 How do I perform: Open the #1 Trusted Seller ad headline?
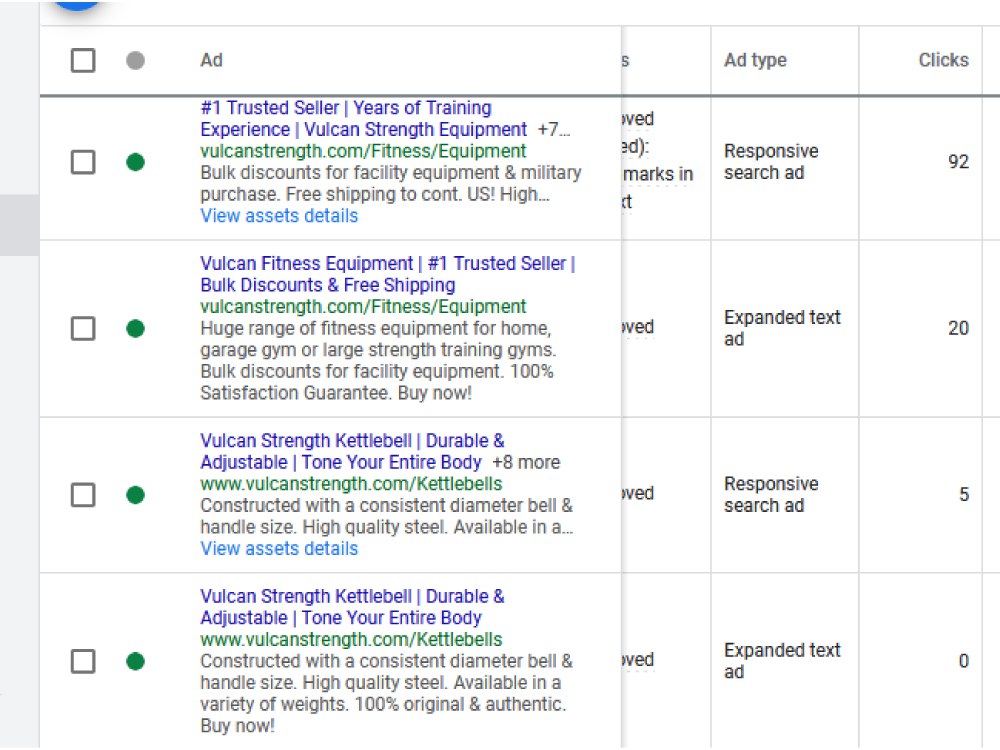pyautogui.click(x=364, y=119)
